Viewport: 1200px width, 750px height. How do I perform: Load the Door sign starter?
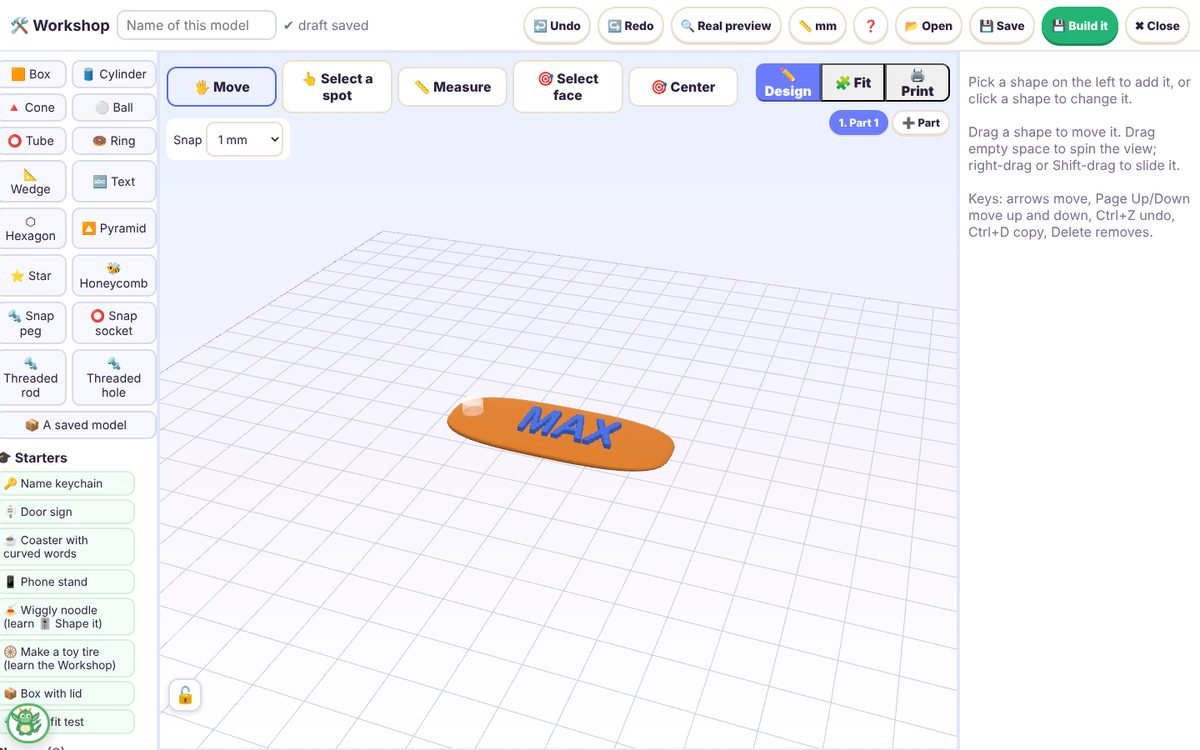coord(67,512)
